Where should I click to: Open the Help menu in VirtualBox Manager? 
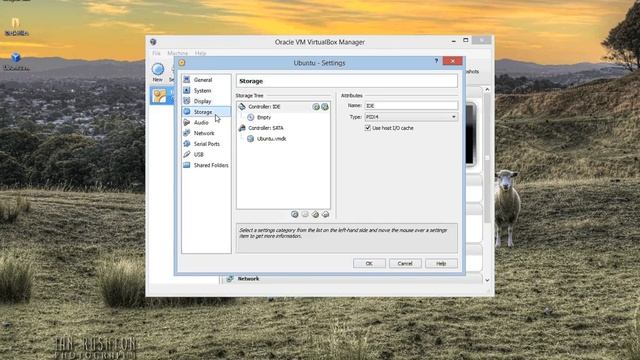tap(200, 53)
